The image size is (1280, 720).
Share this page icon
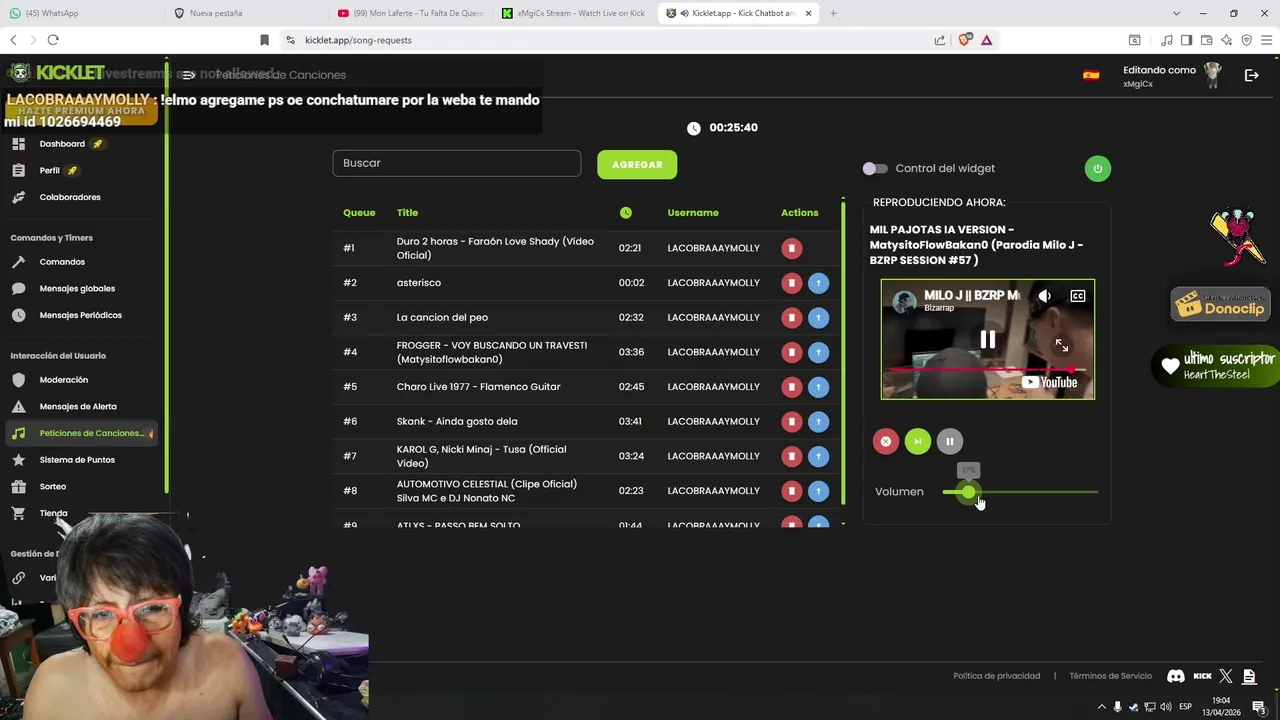coord(940,40)
